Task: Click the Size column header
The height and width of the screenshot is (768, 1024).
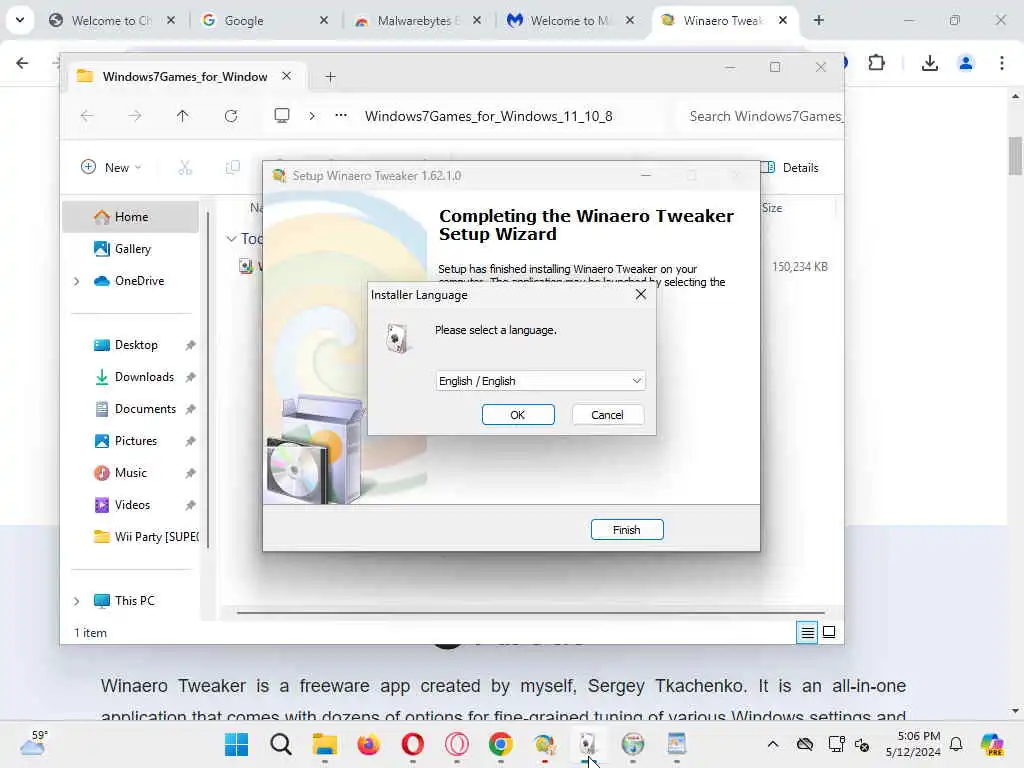Action: point(772,208)
